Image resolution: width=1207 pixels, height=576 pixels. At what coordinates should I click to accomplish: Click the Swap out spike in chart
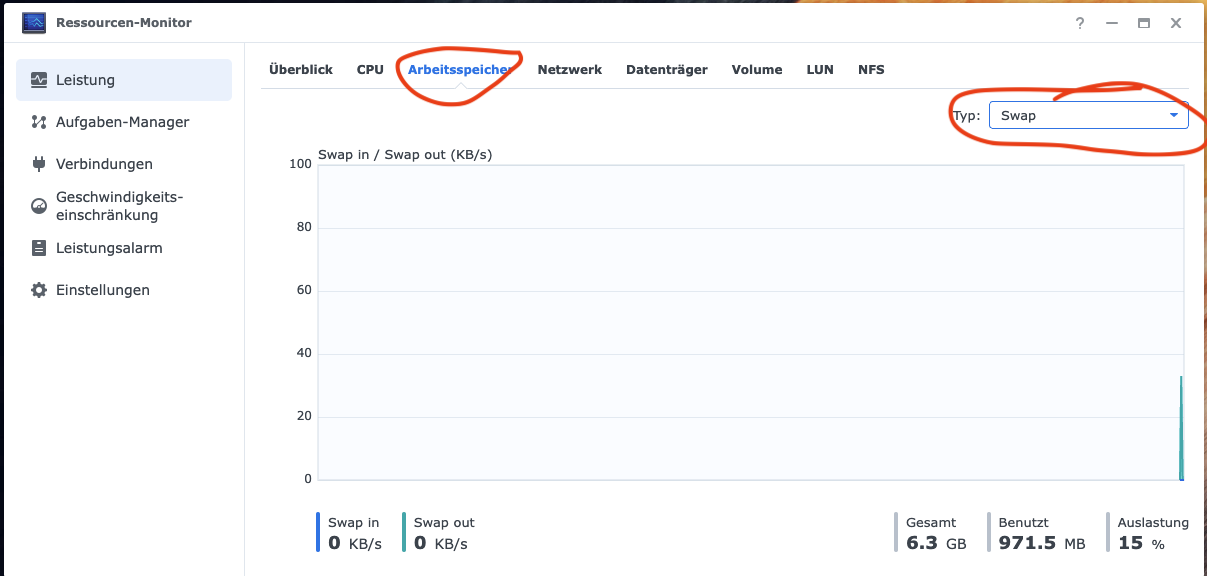coord(1181,428)
